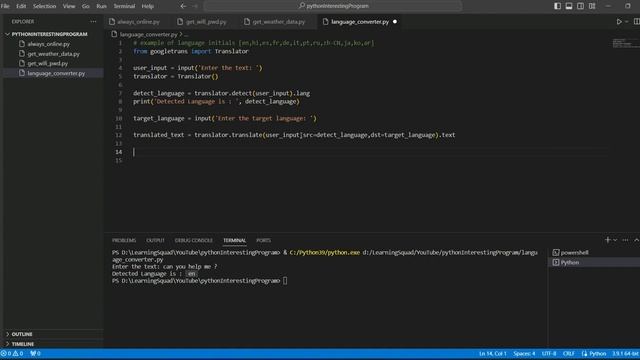This screenshot has height=360, width=640.
Task: Select the Python terminal instance
Action: click(x=594, y=262)
